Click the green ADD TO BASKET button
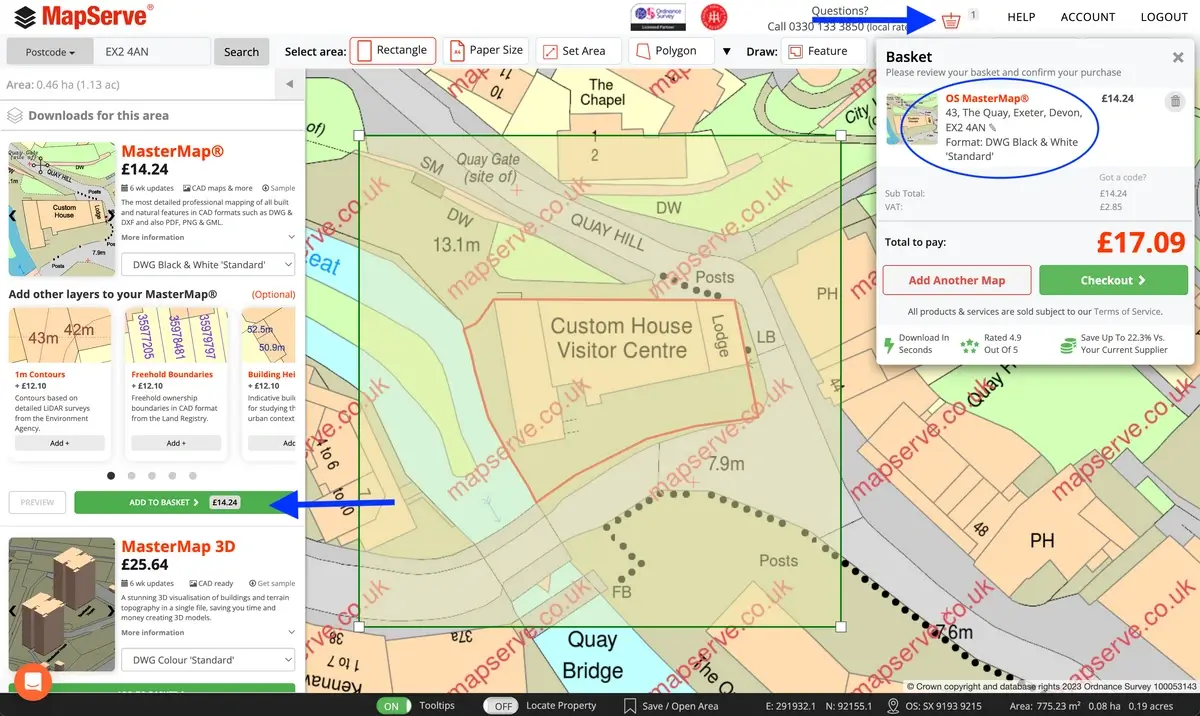The image size is (1200, 716). (185, 502)
